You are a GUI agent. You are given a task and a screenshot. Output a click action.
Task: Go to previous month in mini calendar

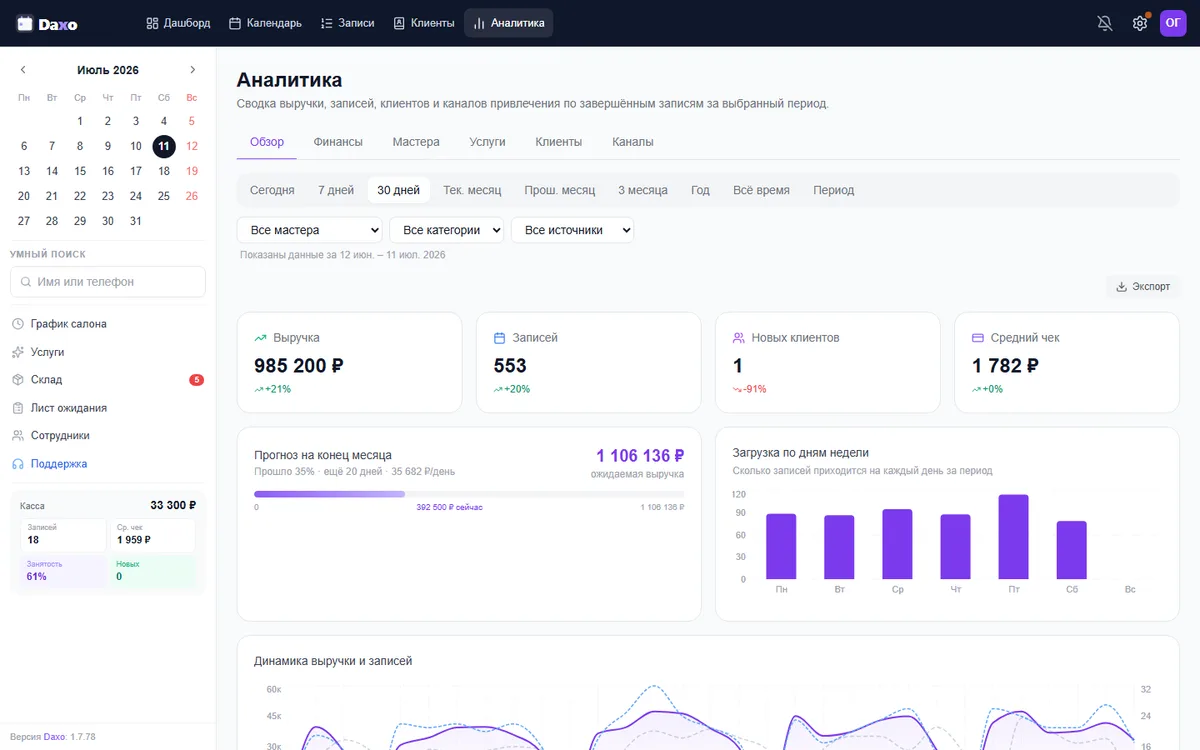[x=23, y=70]
